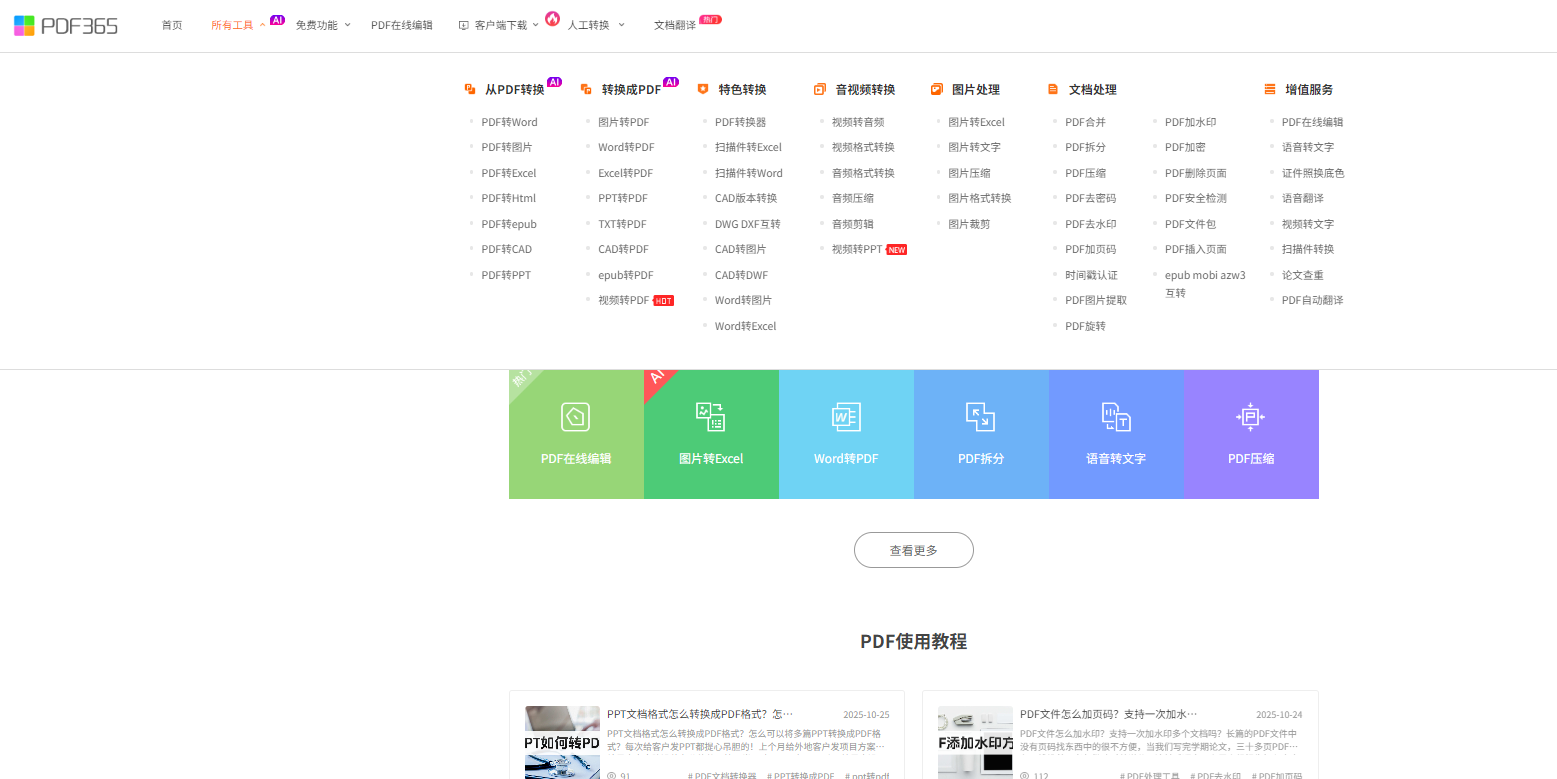Select 视频转PPT in 音视频转换 column
1557x779 pixels.
point(857,249)
